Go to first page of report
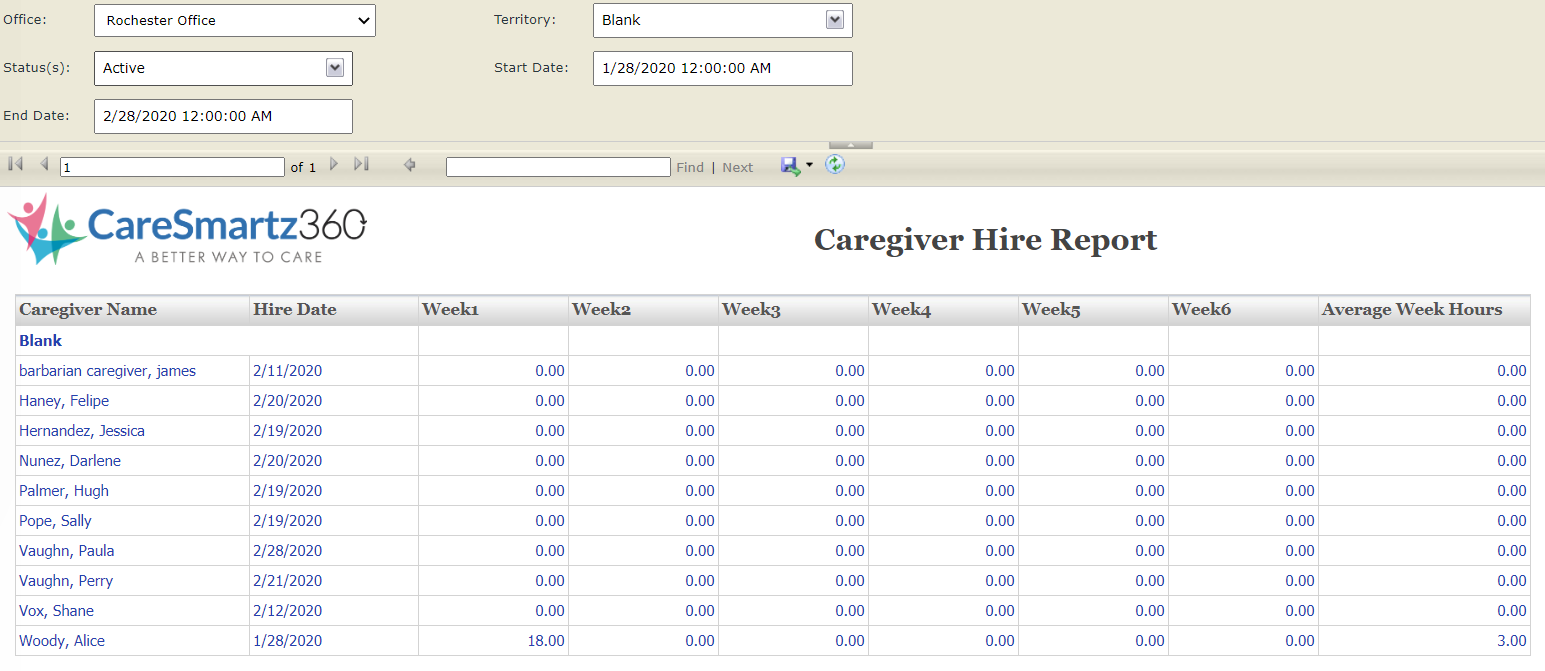The image size is (1545, 671). (x=16, y=164)
